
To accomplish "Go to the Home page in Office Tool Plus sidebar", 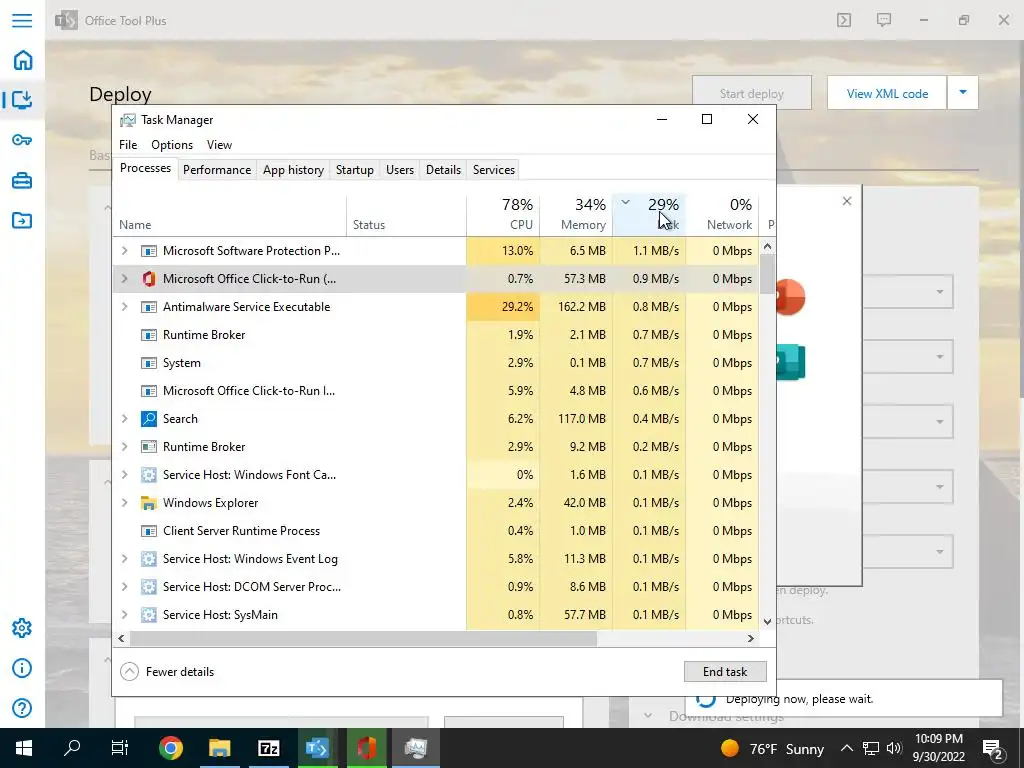I will tap(22, 60).
